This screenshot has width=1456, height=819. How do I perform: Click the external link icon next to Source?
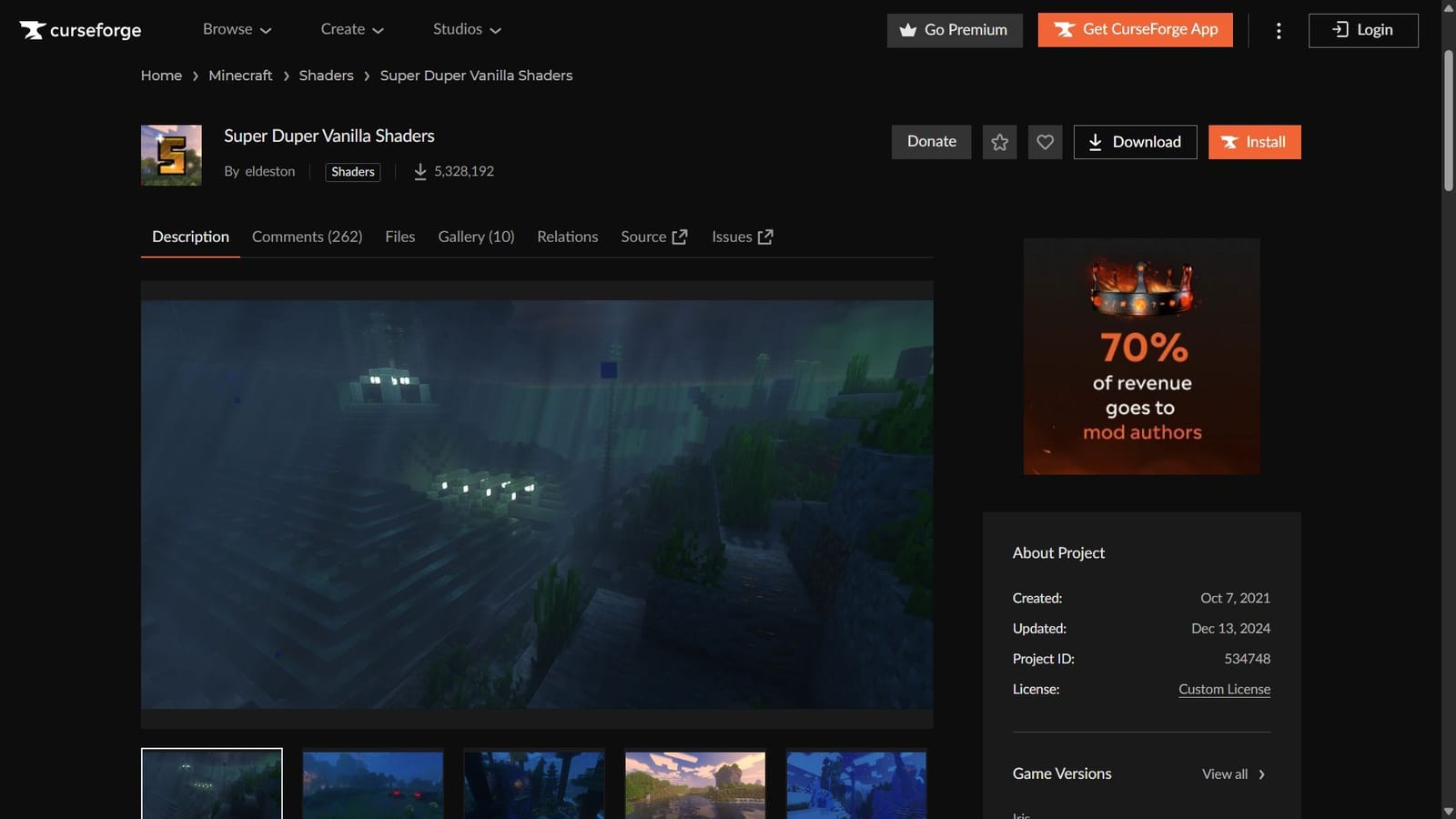click(x=680, y=236)
